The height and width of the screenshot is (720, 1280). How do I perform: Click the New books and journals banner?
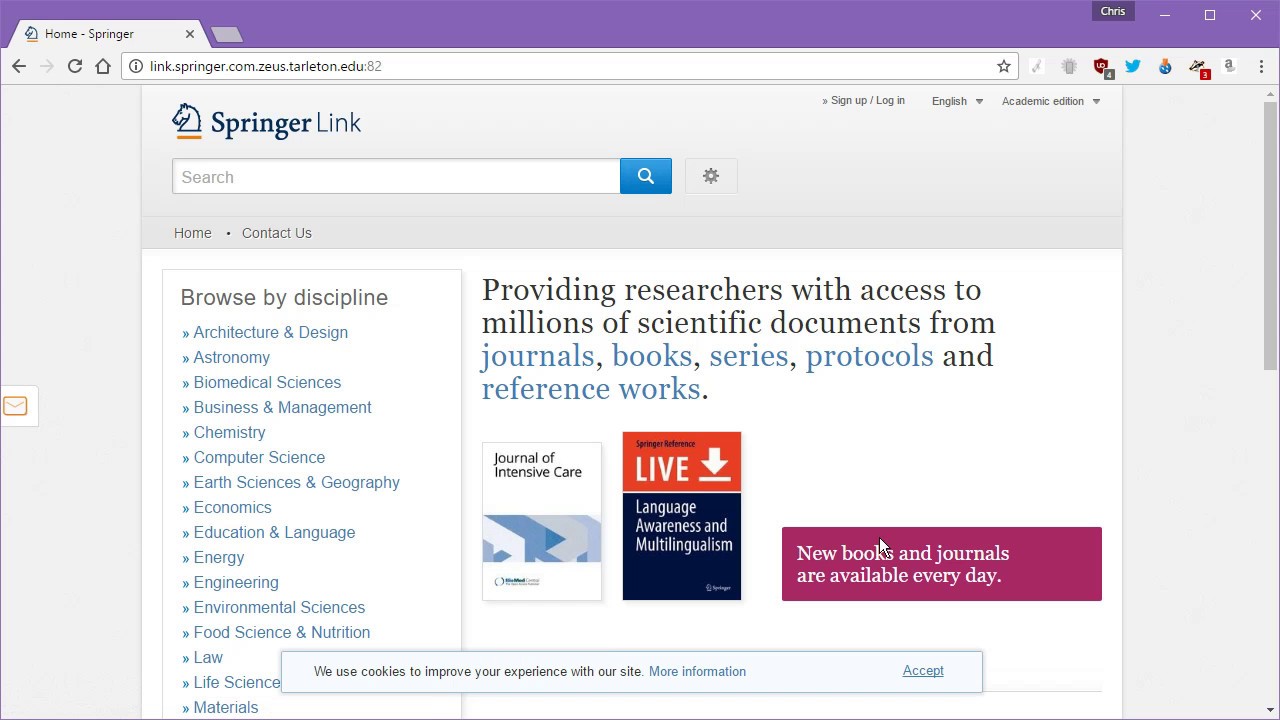point(942,564)
